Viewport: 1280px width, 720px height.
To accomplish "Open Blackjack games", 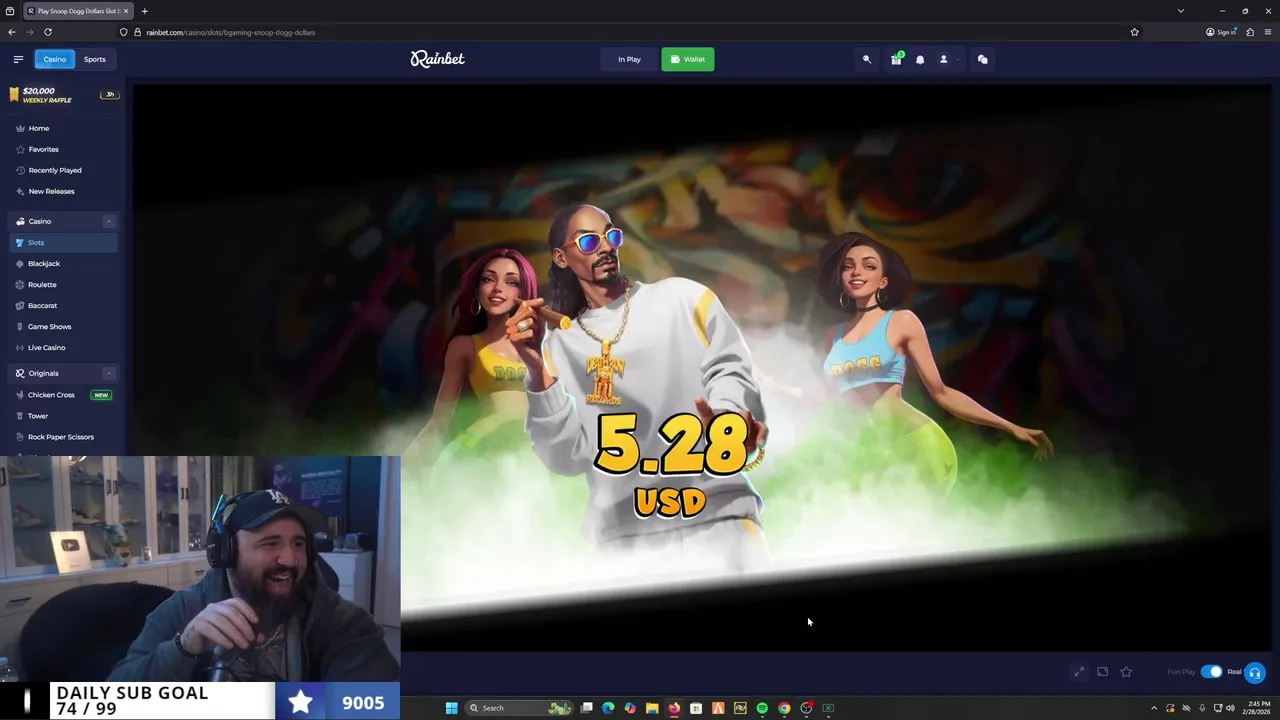I will [x=44, y=263].
